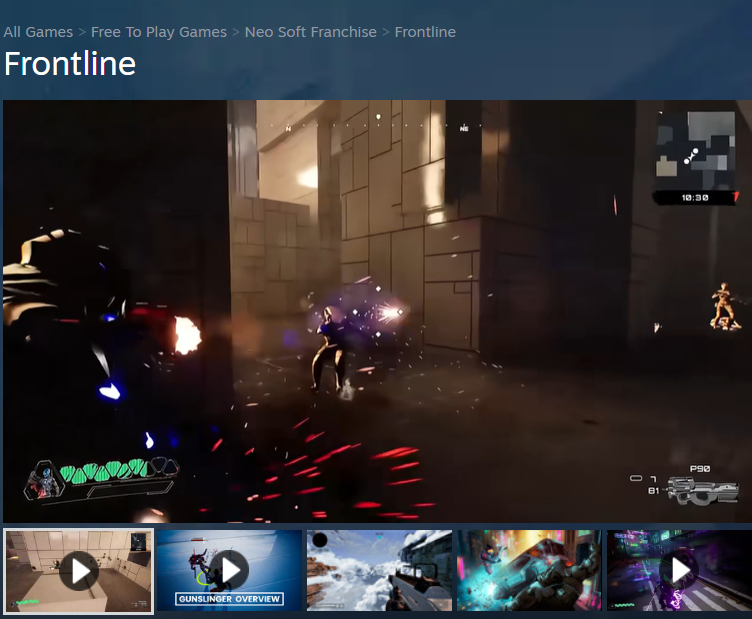This screenshot has width=752, height=619.
Task: Play the first trailer thumbnail video
Action: click(79, 571)
